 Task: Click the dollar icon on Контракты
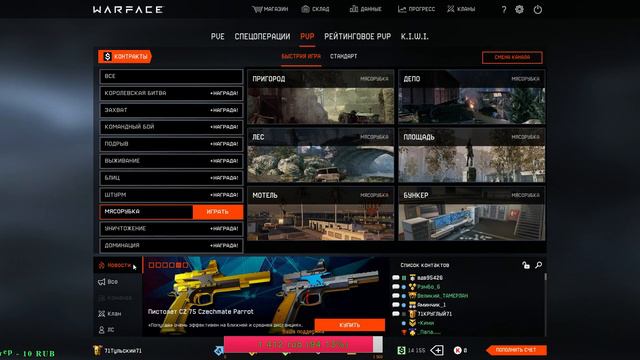[x=107, y=56]
